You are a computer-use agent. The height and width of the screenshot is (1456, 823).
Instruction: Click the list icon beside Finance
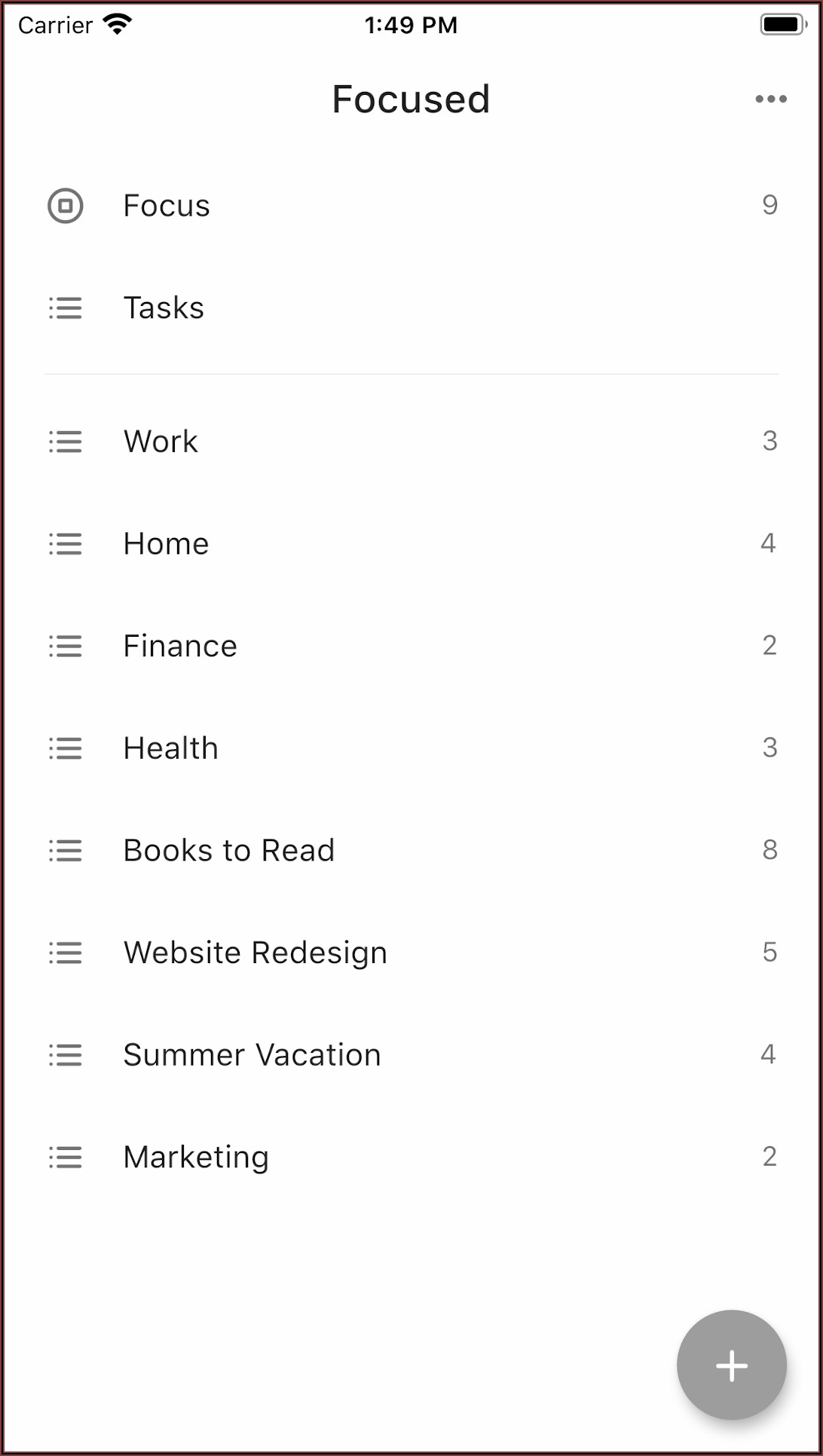click(66, 647)
